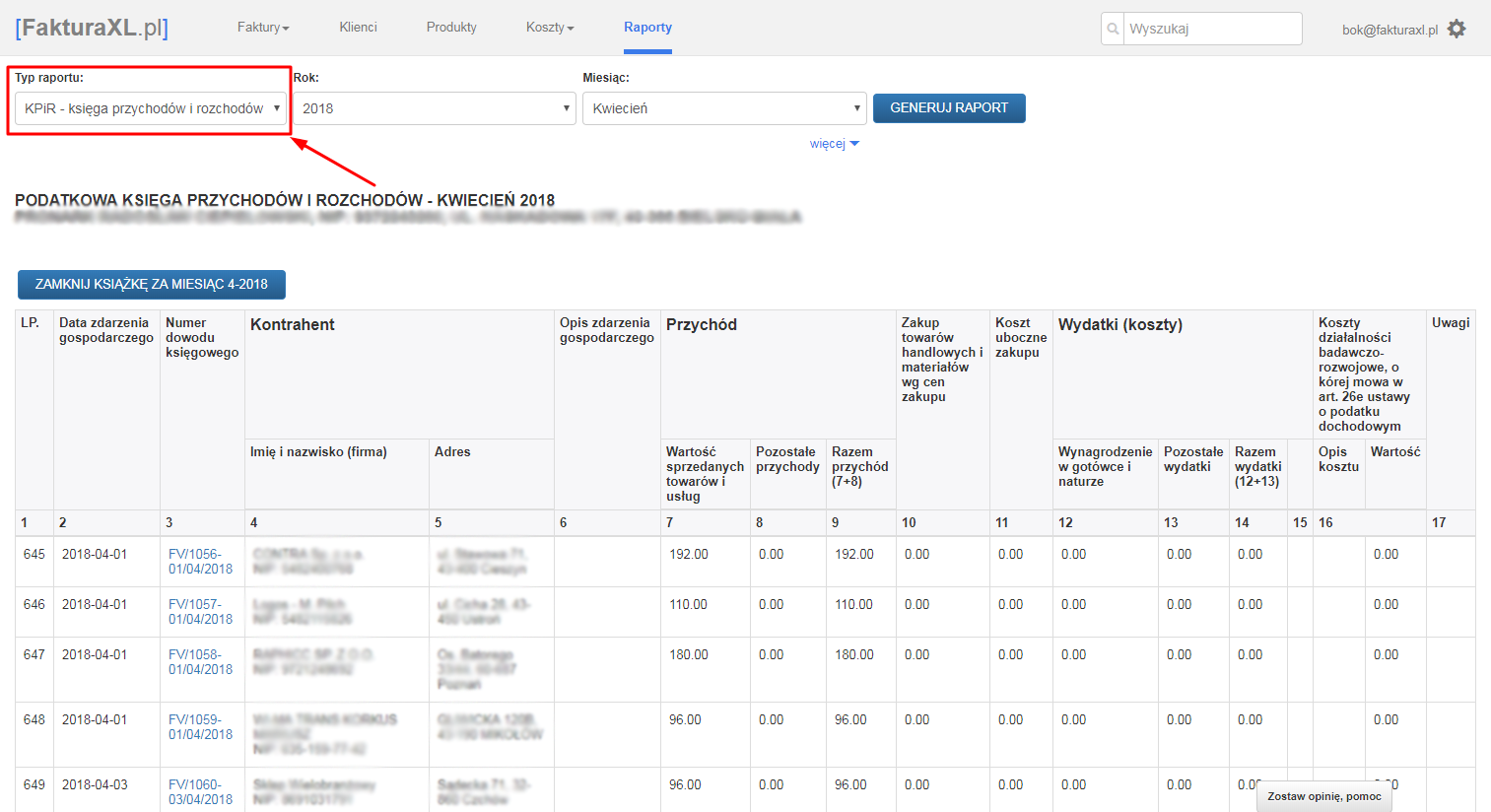The image size is (1491, 812).
Task: Go to the Produkty tab
Action: [451, 28]
